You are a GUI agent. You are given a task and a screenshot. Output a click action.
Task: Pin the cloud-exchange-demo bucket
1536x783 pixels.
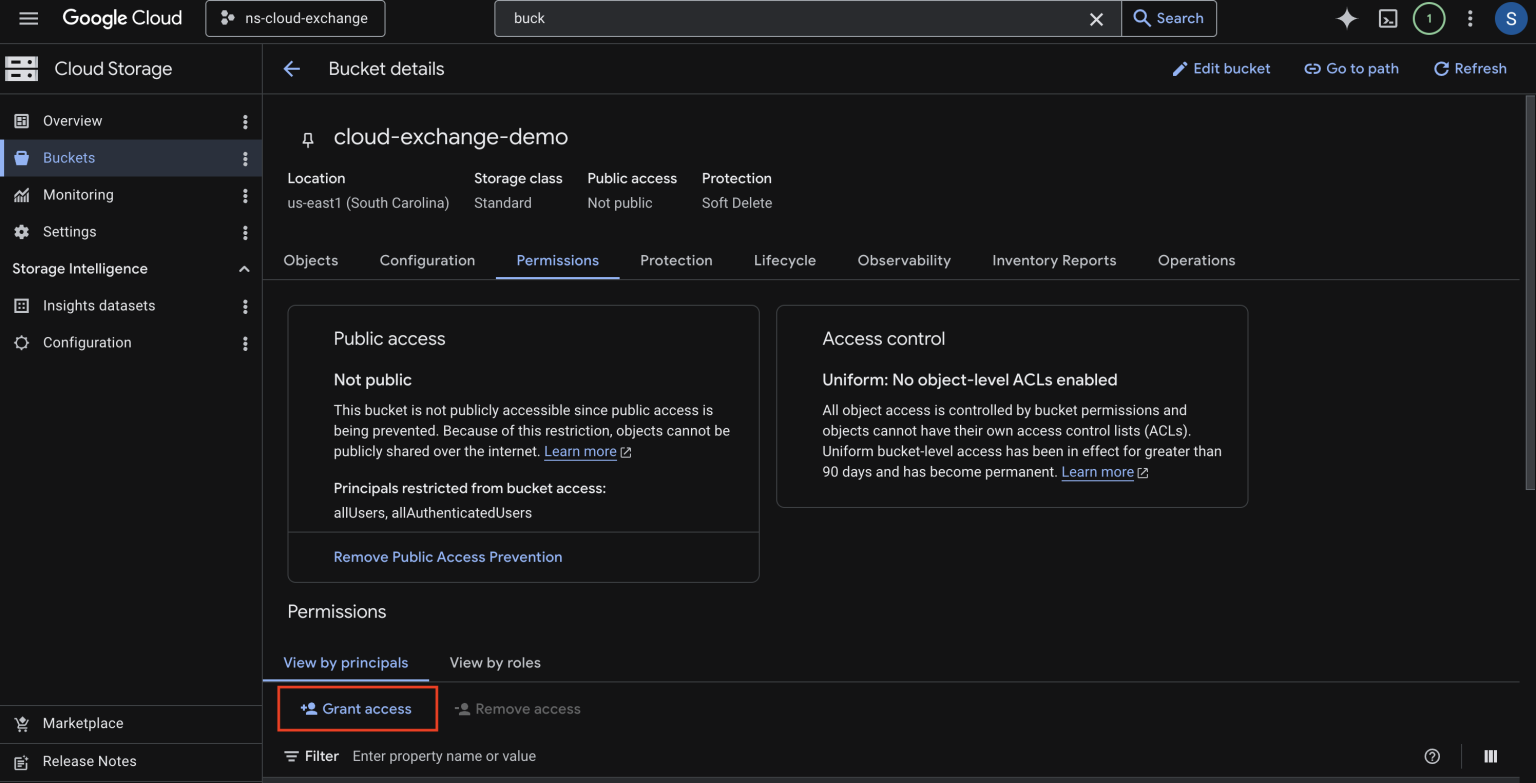coord(308,138)
